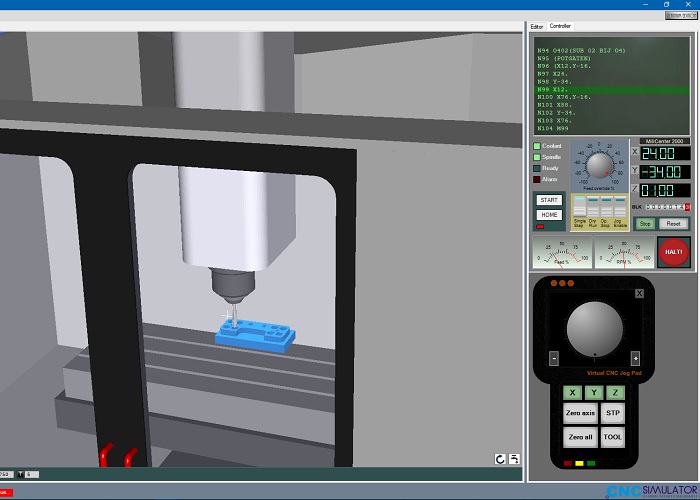Enable the Jog Enable switch
Screen dimensions: 700x500
(620, 207)
